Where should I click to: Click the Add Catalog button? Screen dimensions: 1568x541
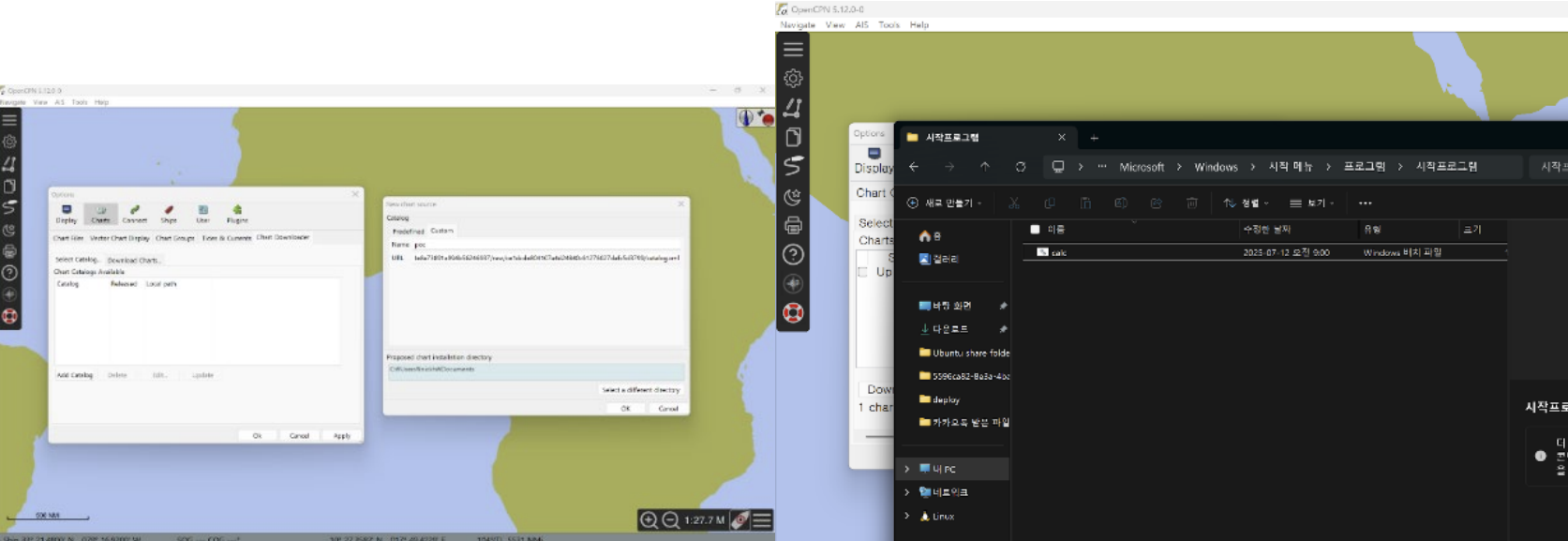(x=75, y=375)
